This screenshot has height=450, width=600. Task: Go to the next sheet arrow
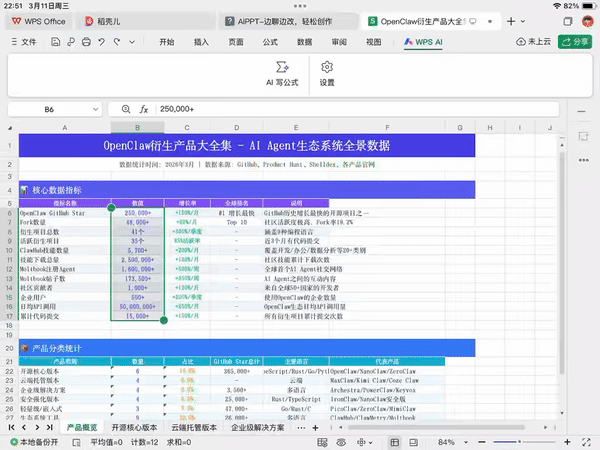(x=37, y=427)
